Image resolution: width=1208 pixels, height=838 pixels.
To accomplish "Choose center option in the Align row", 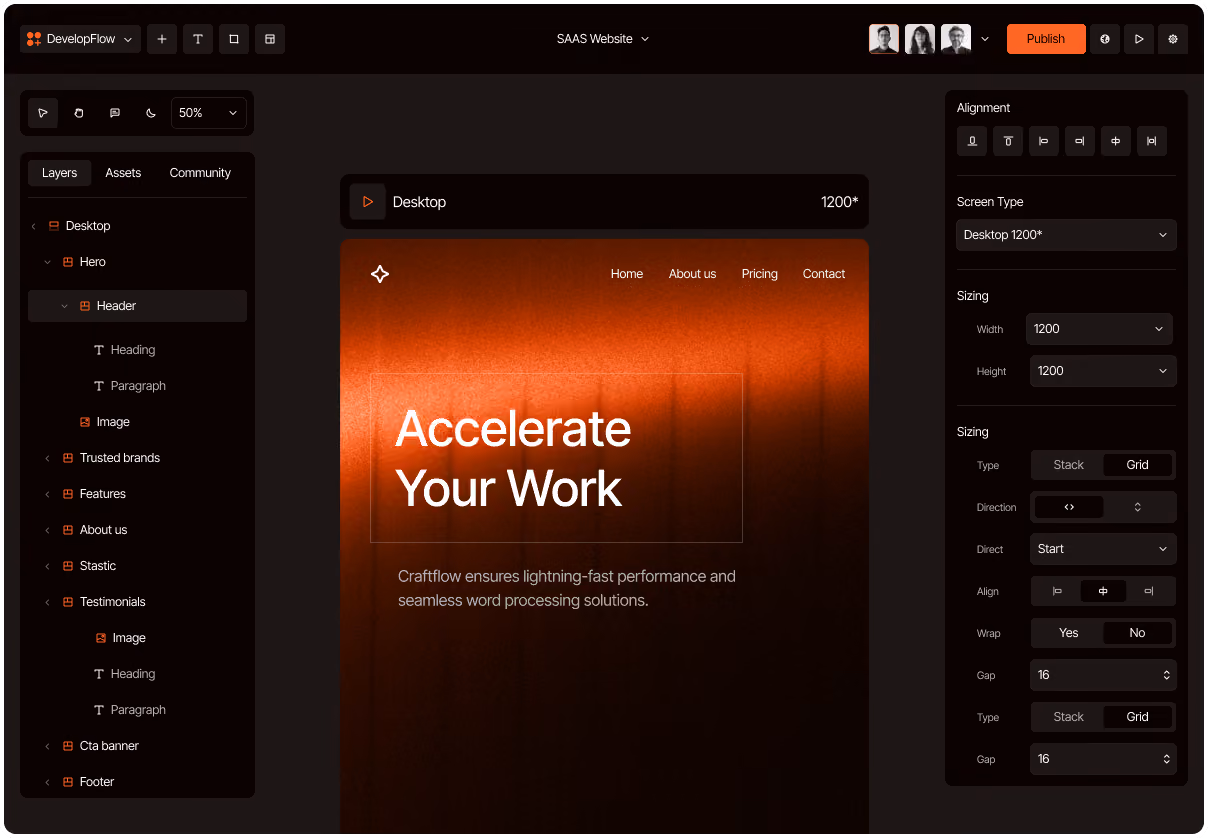I will tap(1103, 591).
